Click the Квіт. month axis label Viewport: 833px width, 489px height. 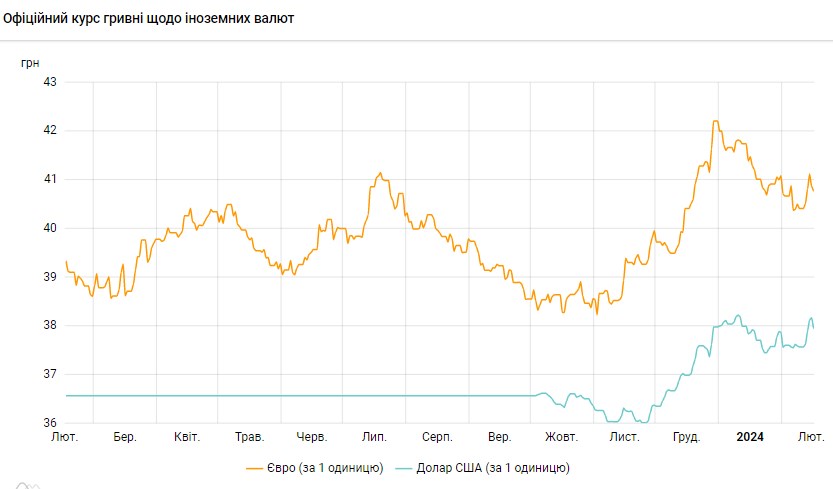click(x=187, y=437)
